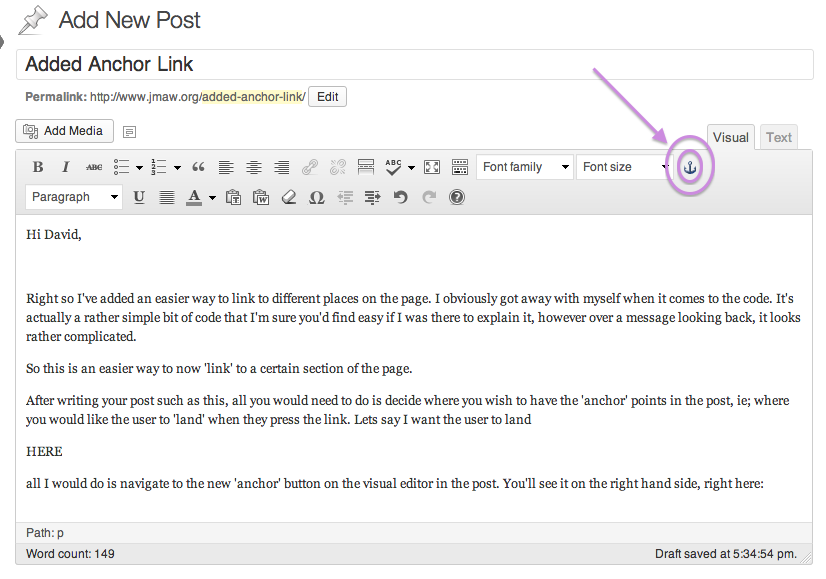This screenshot has width=826, height=579.
Task: Indent the paragraph
Action: coord(373,198)
